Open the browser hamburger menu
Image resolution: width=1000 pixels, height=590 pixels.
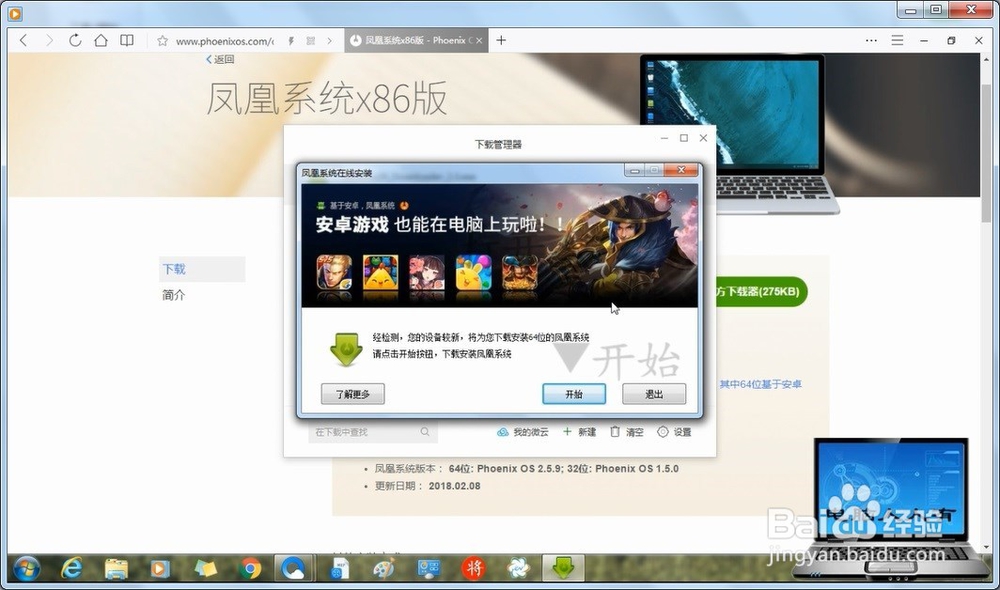click(x=897, y=40)
